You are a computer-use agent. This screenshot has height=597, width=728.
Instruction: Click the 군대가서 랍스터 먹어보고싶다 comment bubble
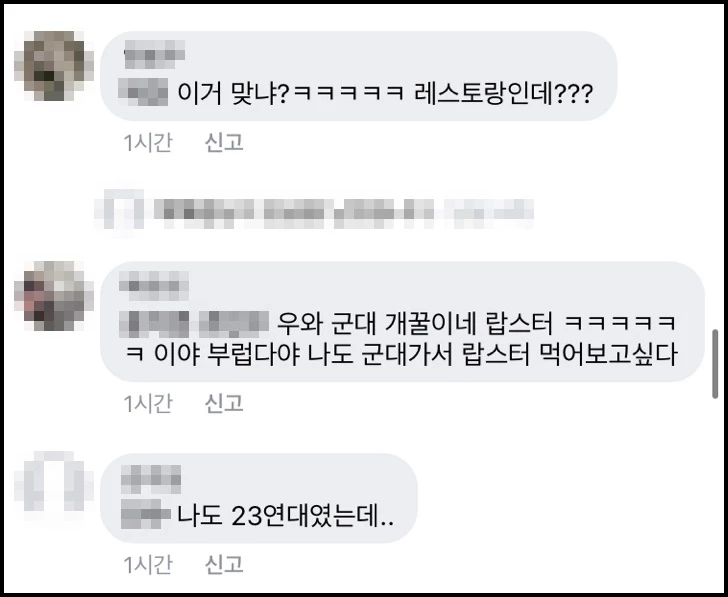402,322
